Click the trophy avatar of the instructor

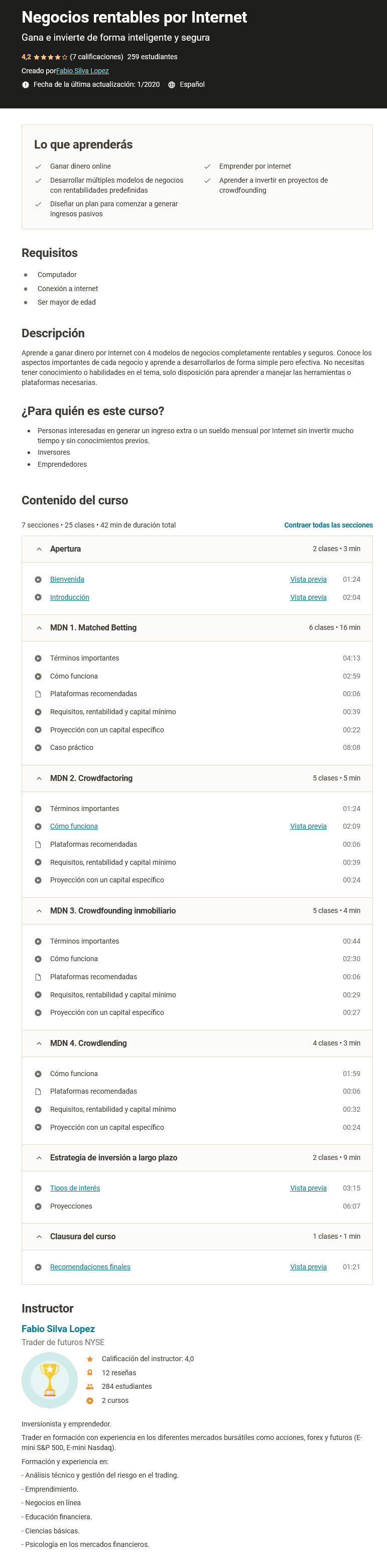point(49,1380)
